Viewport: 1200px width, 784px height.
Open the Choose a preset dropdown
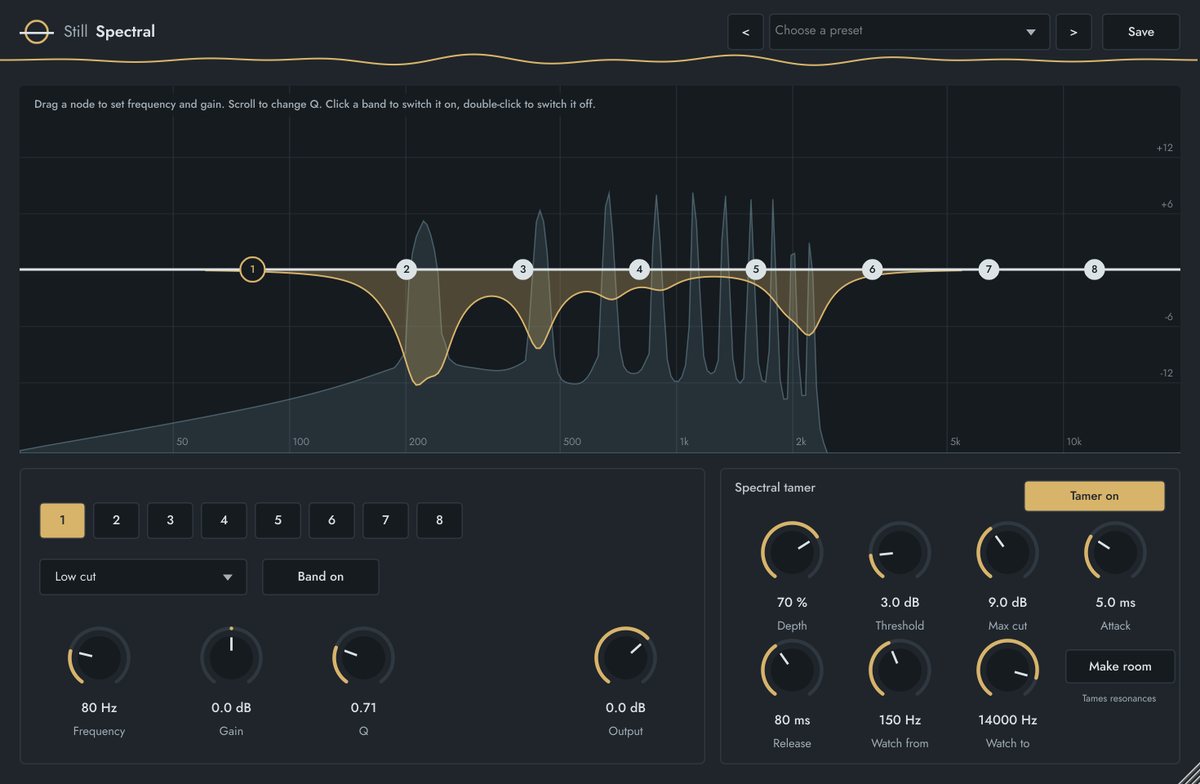click(909, 32)
